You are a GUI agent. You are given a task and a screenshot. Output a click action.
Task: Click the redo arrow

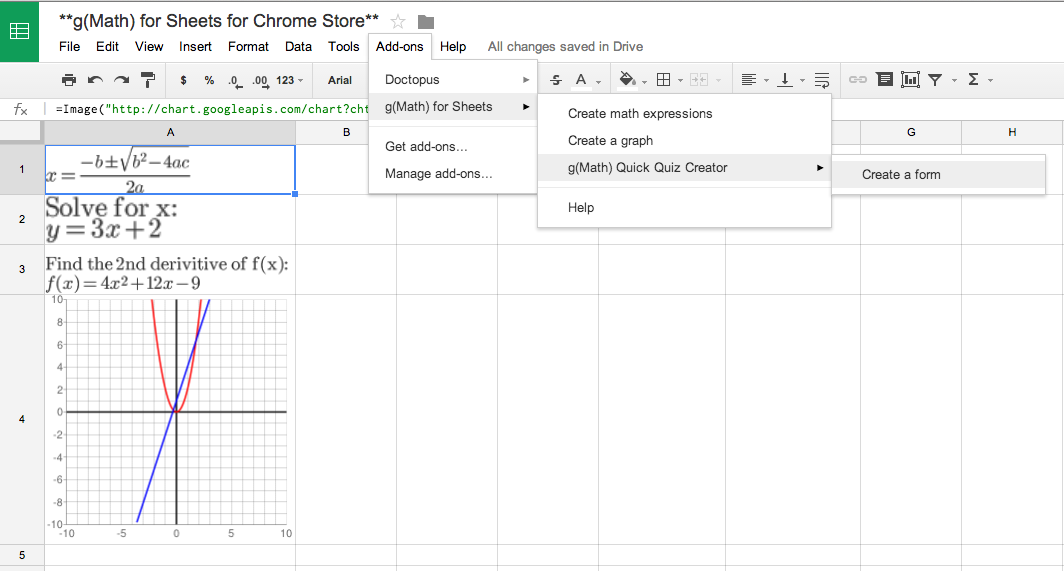(x=121, y=80)
